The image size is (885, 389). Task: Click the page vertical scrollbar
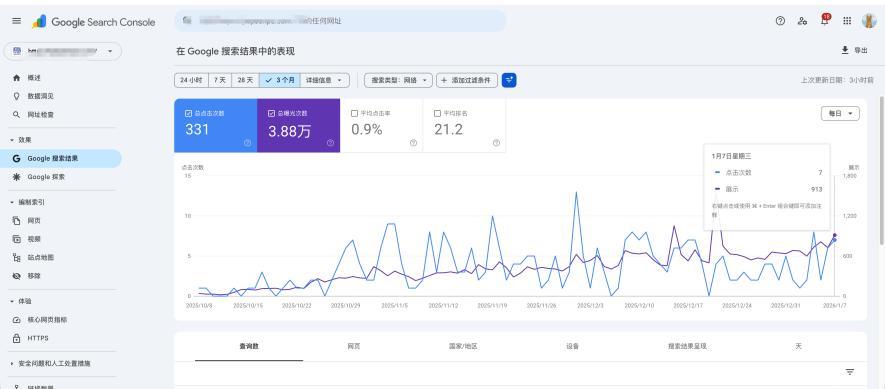point(882,170)
